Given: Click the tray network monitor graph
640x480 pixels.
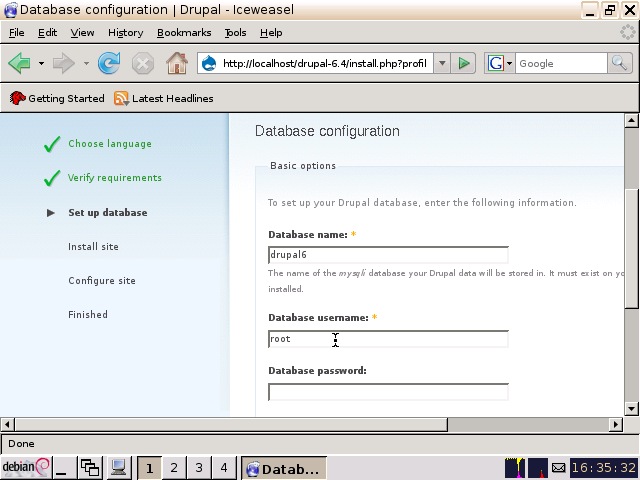Looking at the screenshot, I should tap(538, 468).
